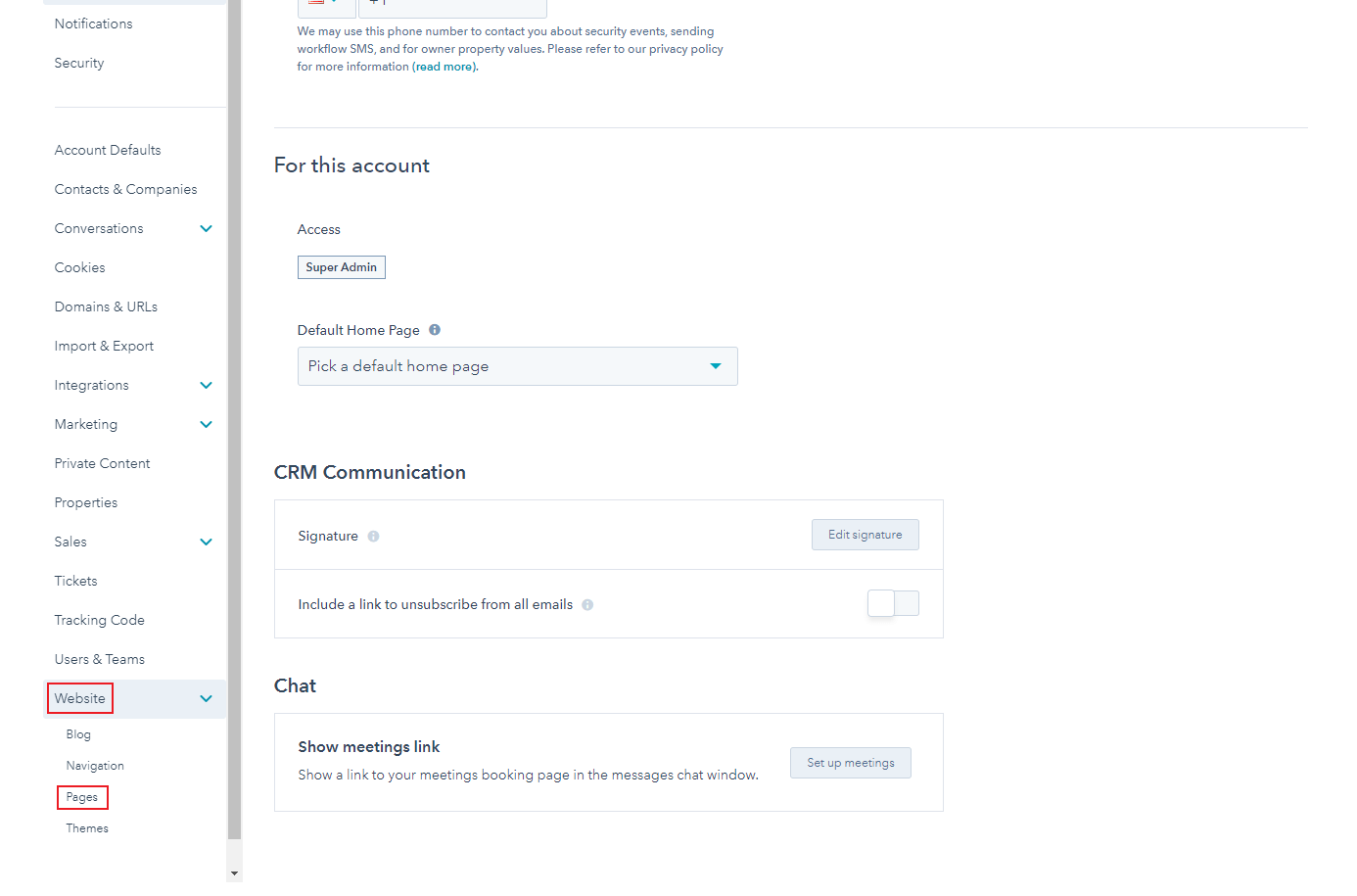Click Set up meetings

coord(850,762)
